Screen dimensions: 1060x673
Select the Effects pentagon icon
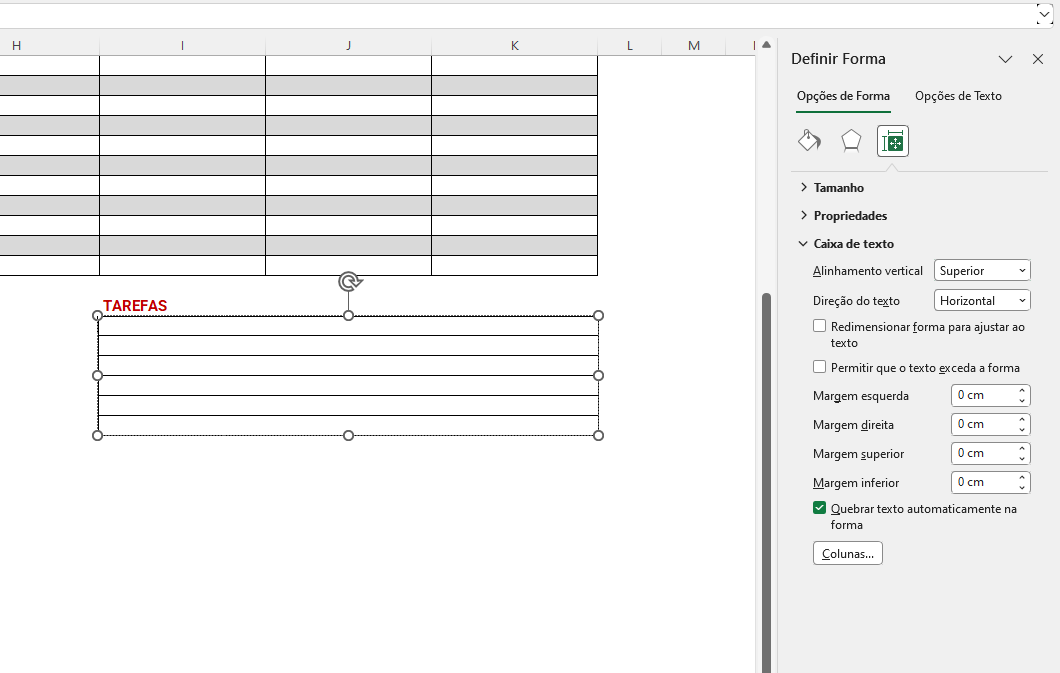coord(851,141)
